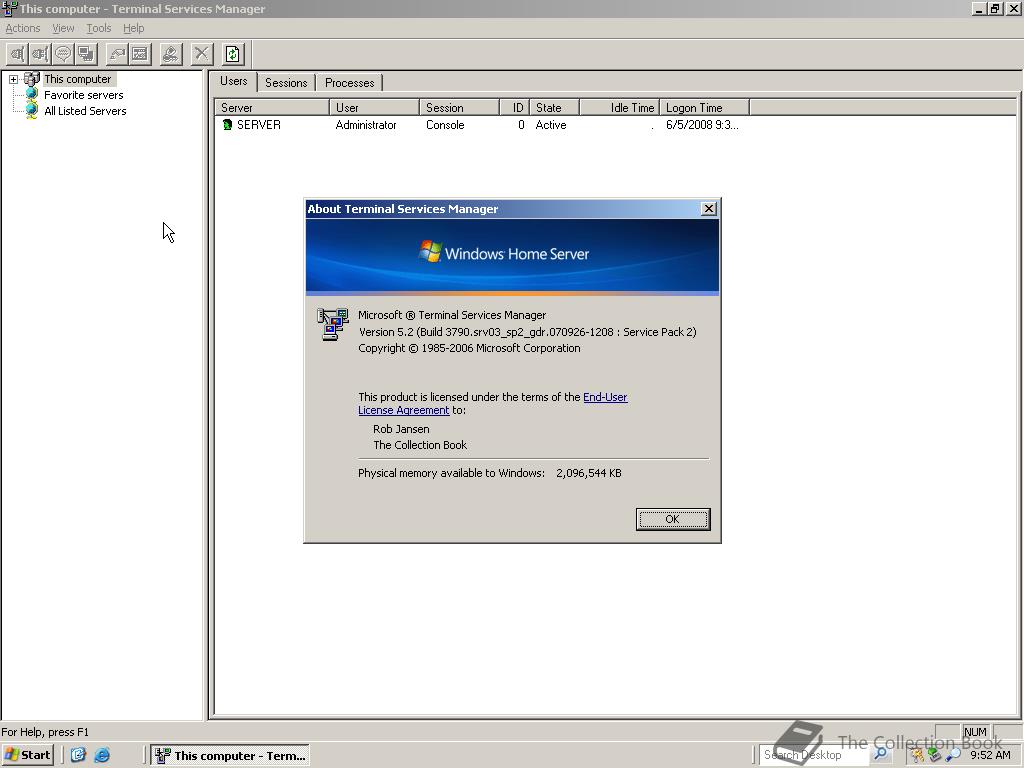Sort by the Idle Time column header

tap(620, 108)
